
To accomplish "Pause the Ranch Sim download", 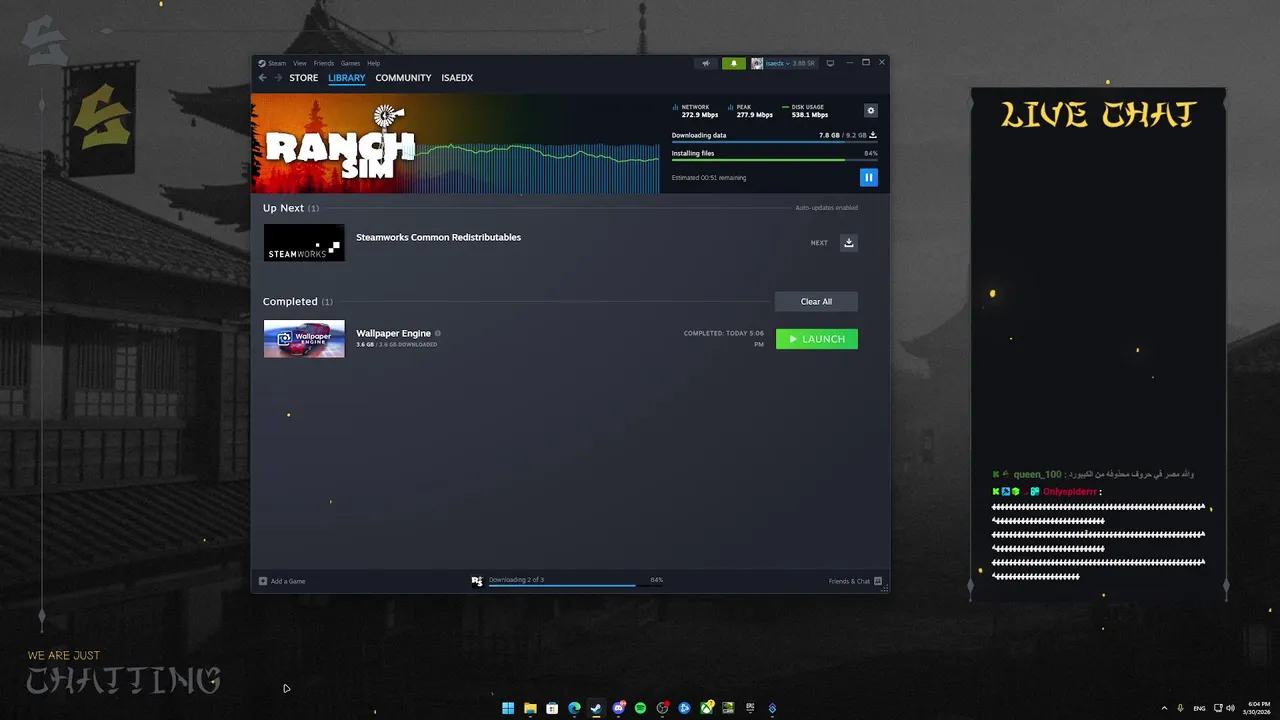I will (x=868, y=177).
